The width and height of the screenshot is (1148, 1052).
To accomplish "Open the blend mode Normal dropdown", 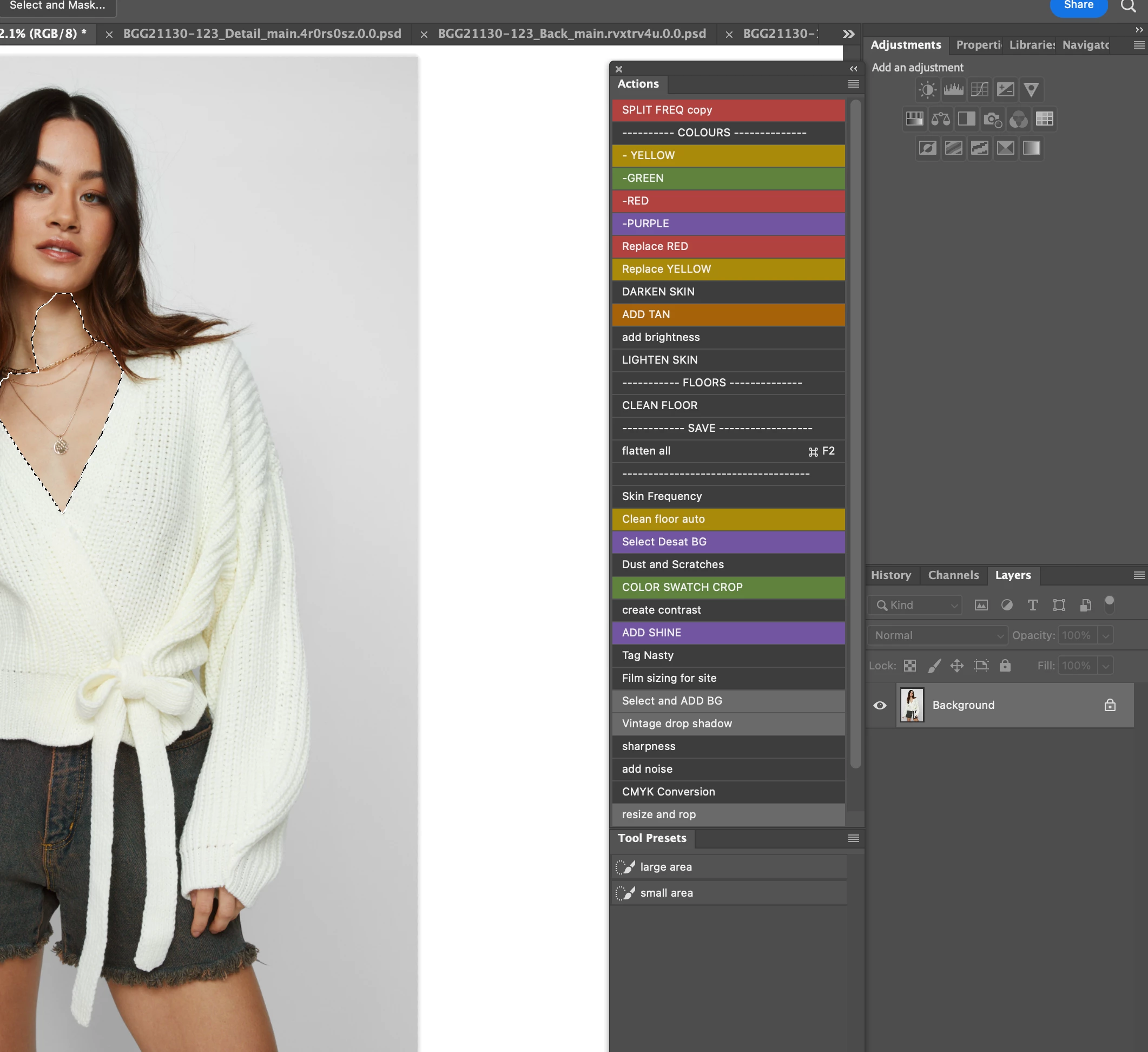I will (x=938, y=635).
